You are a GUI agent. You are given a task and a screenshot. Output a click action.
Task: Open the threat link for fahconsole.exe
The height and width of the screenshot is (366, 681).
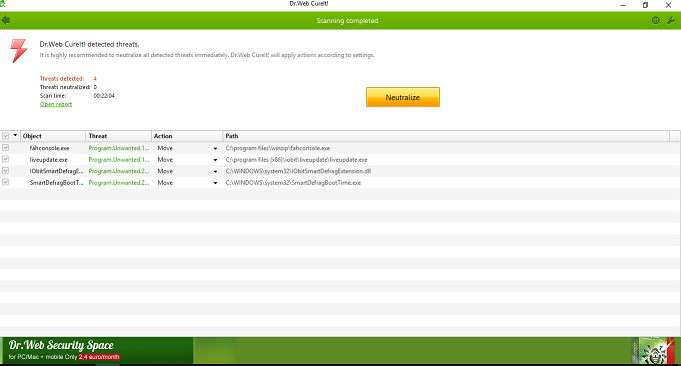pyautogui.click(x=119, y=148)
